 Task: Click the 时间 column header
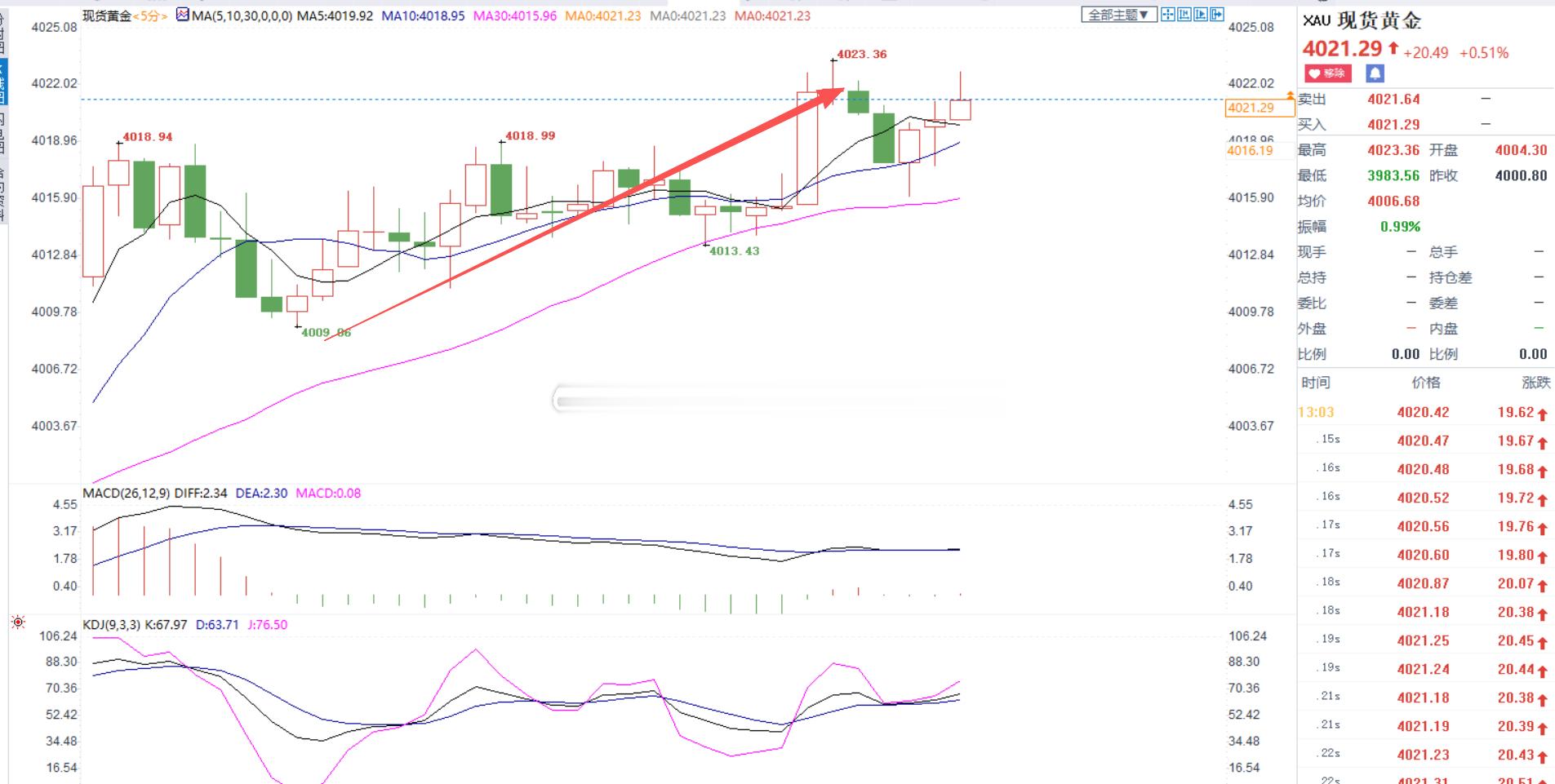[1315, 383]
